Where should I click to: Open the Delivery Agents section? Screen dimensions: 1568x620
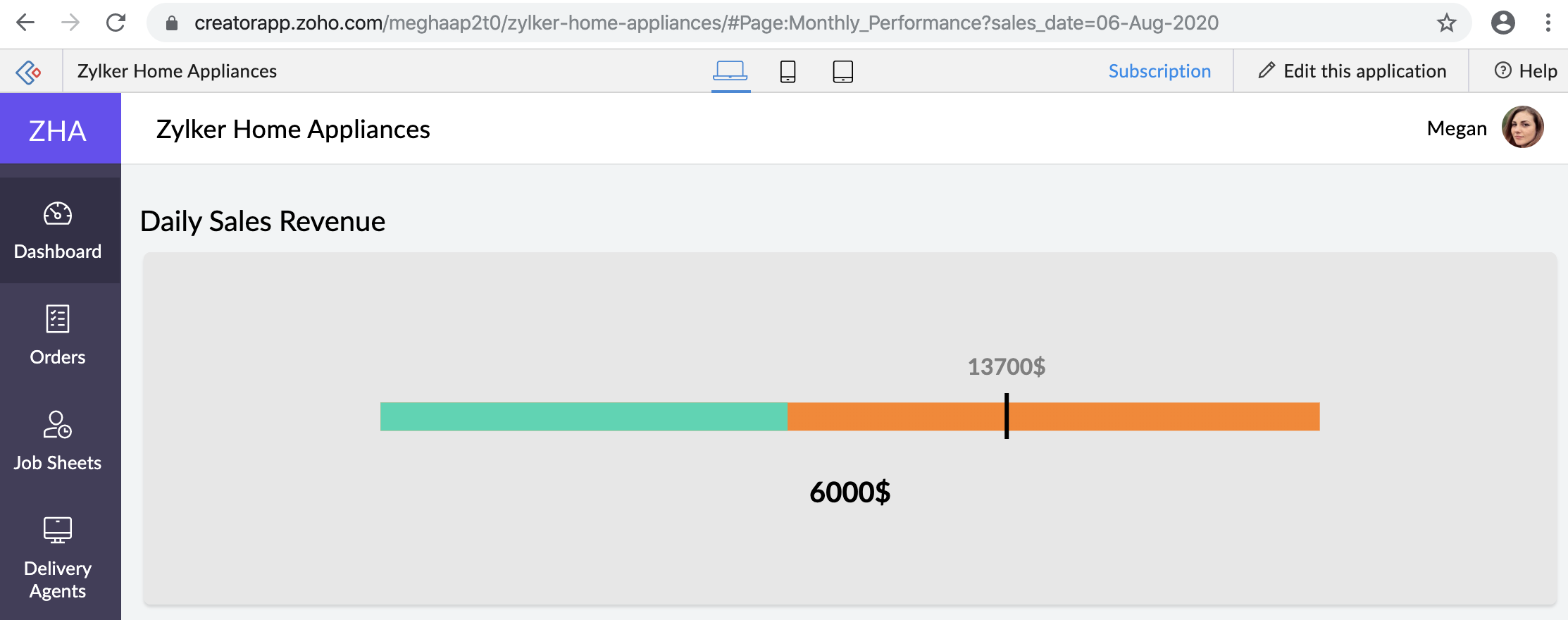(x=58, y=558)
